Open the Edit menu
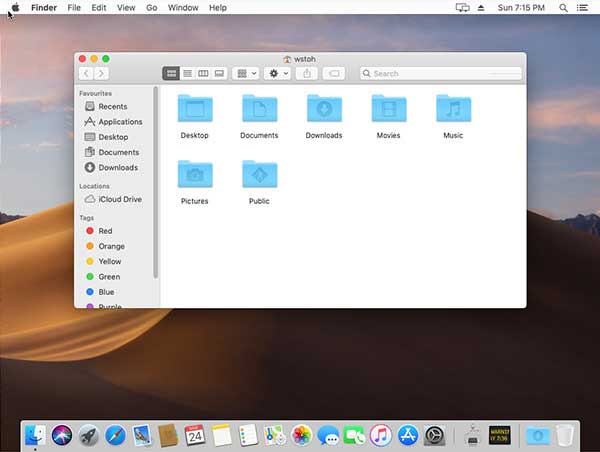This screenshot has height=452, width=600. (x=99, y=7)
